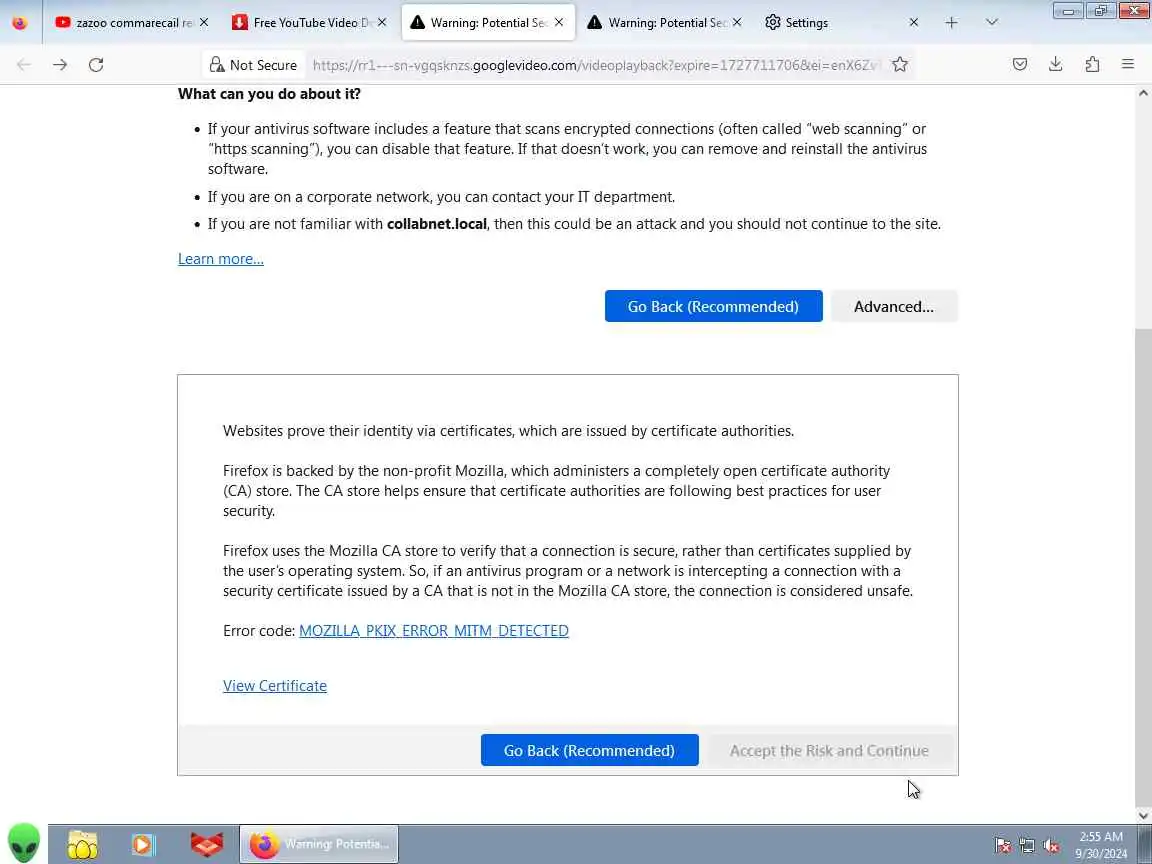Open a new tab with plus

(951, 23)
